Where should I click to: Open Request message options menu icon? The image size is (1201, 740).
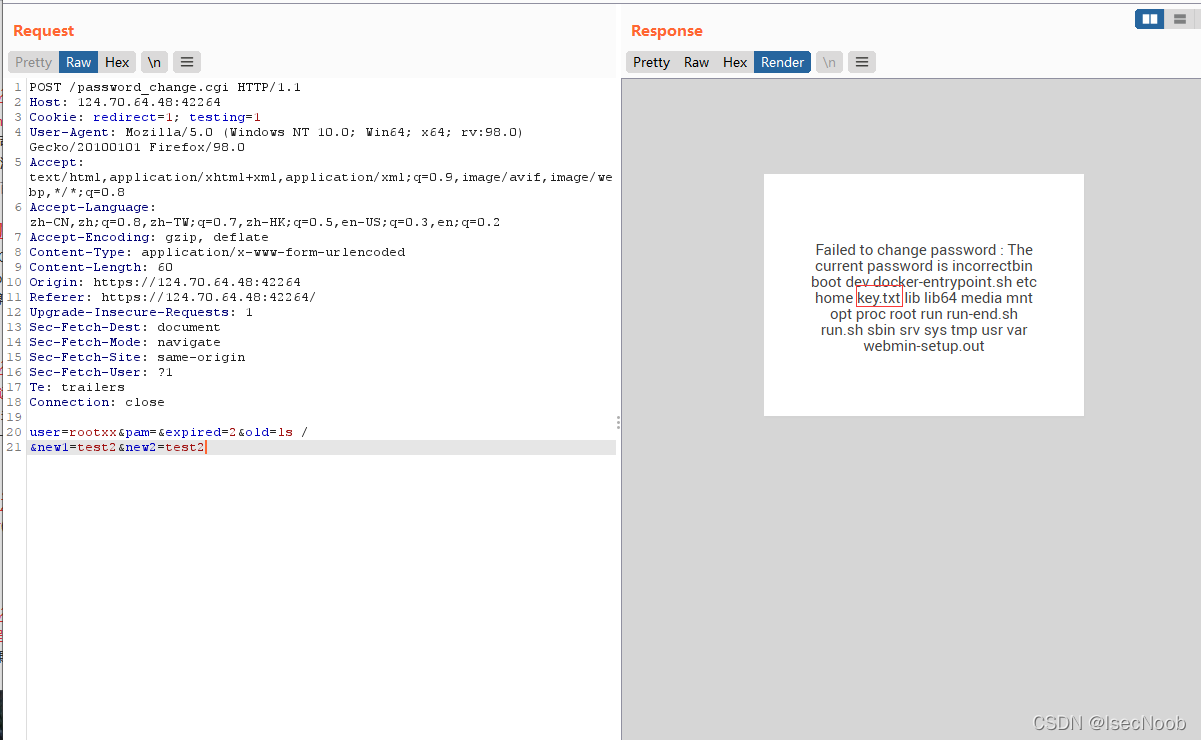[x=187, y=62]
